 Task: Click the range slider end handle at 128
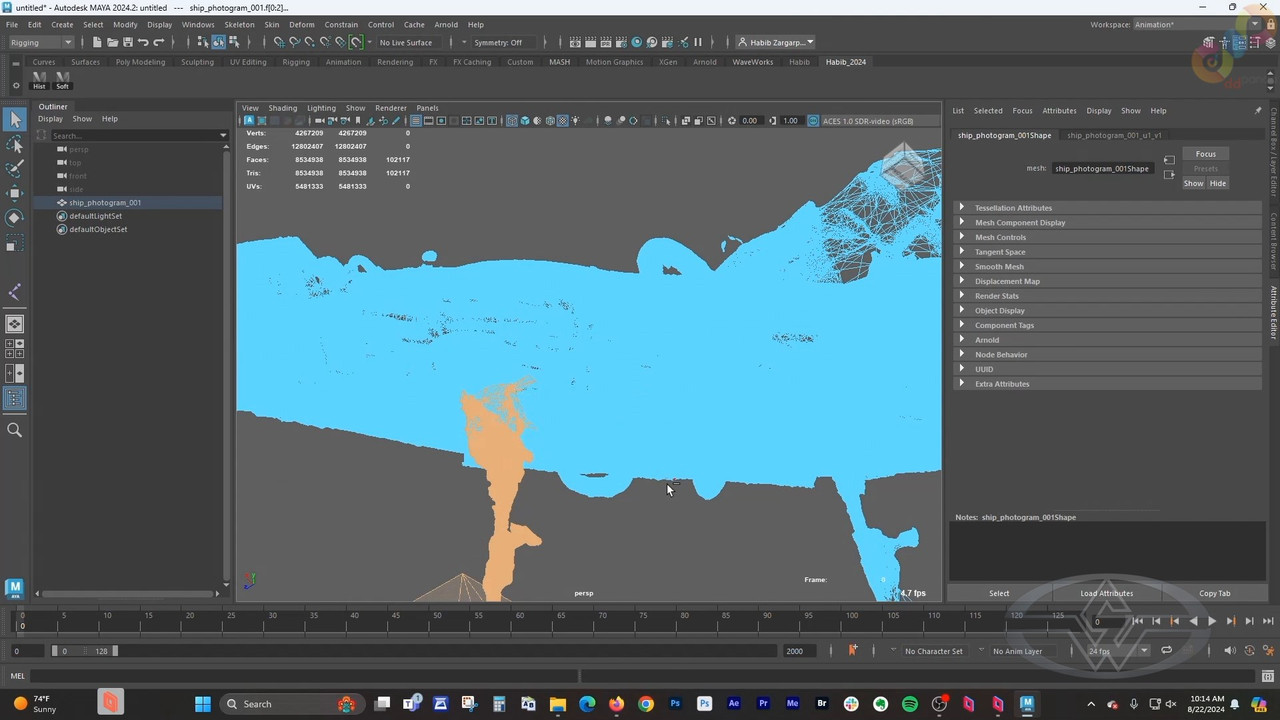pyautogui.click(x=115, y=651)
